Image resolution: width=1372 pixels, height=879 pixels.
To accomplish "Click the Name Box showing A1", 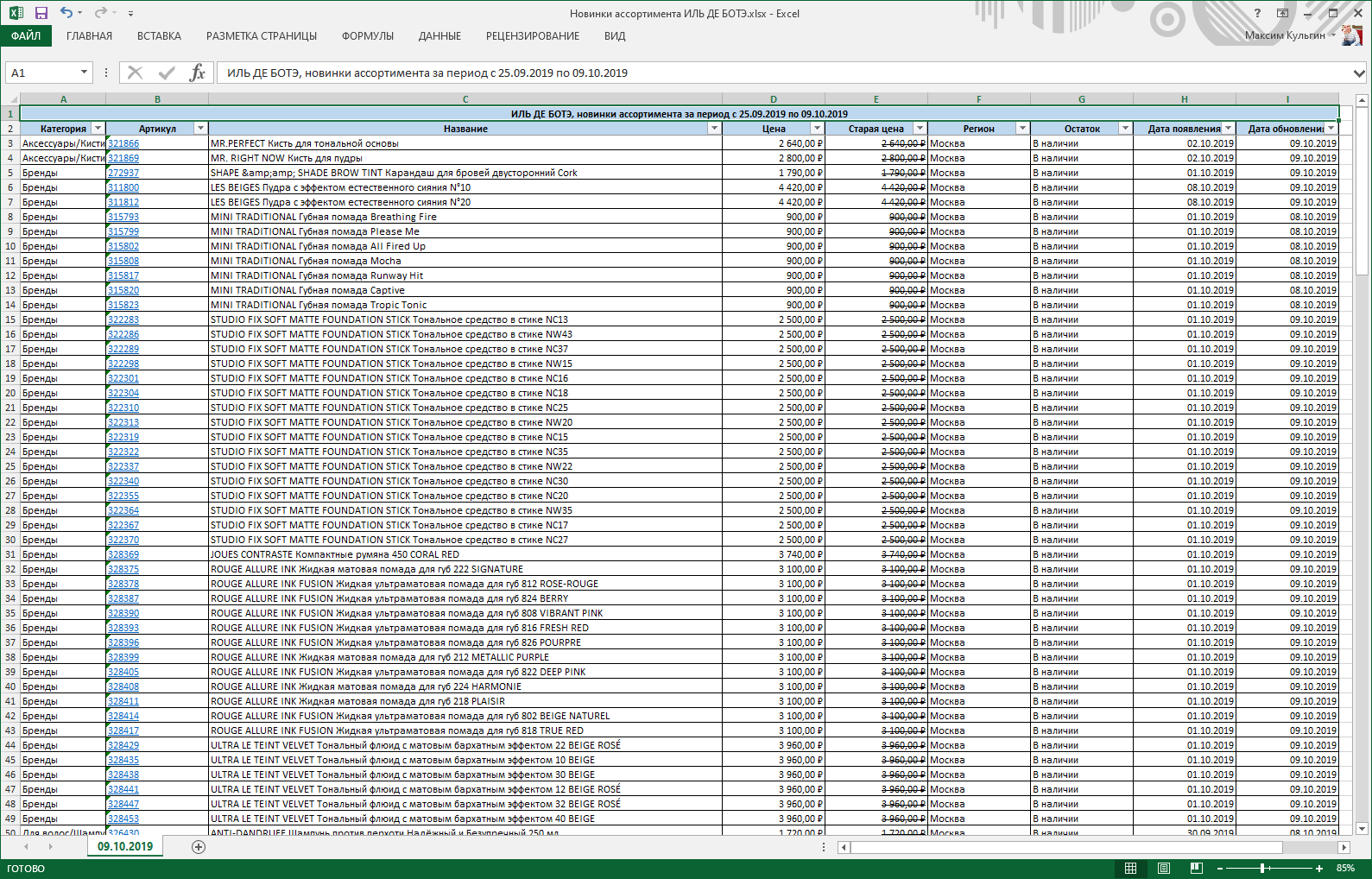I will (x=41, y=73).
